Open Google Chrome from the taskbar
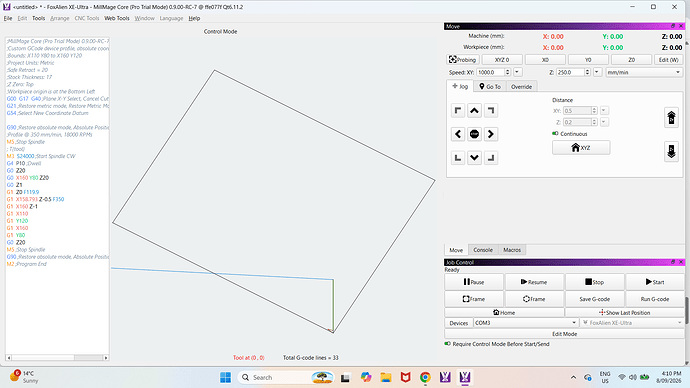Viewport: 690px width, 388px height. (x=425, y=377)
